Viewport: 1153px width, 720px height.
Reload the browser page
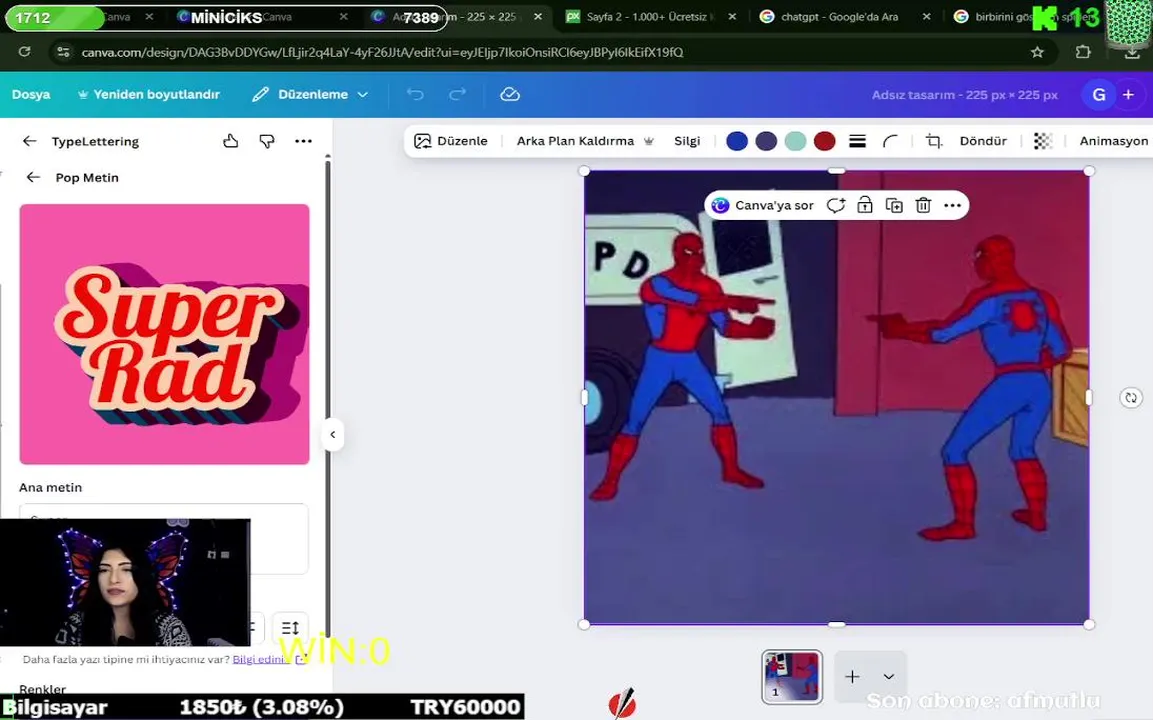[24, 51]
